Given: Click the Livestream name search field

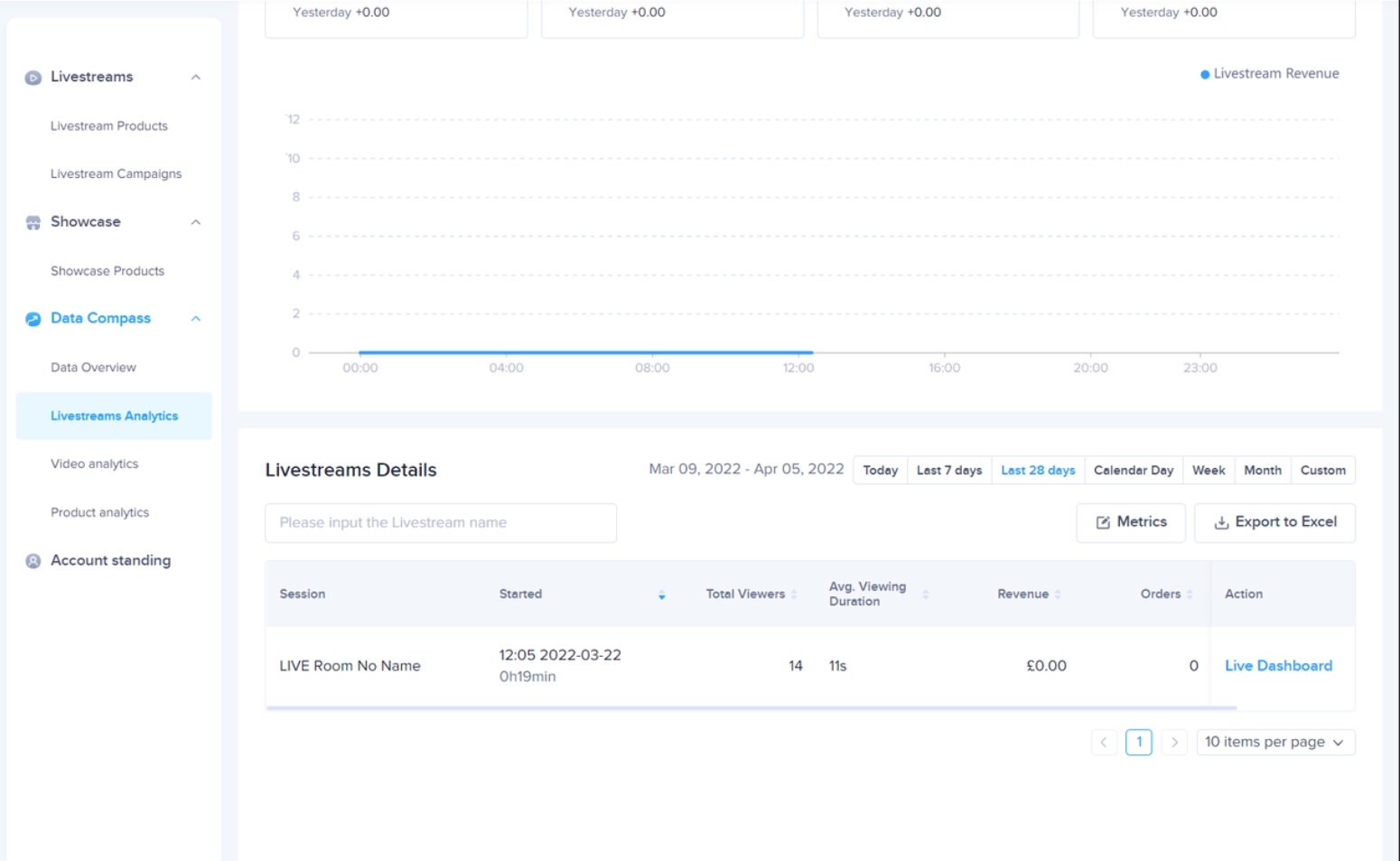Looking at the screenshot, I should pyautogui.click(x=441, y=523).
